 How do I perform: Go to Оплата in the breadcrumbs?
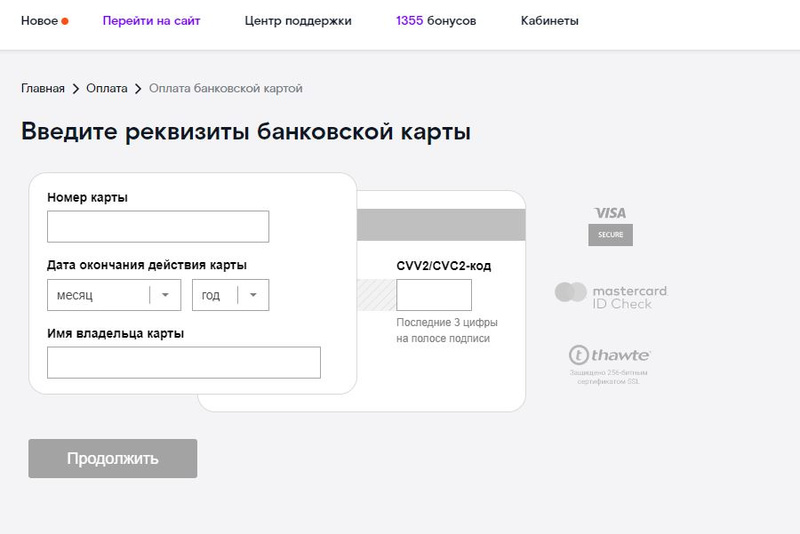tap(107, 89)
